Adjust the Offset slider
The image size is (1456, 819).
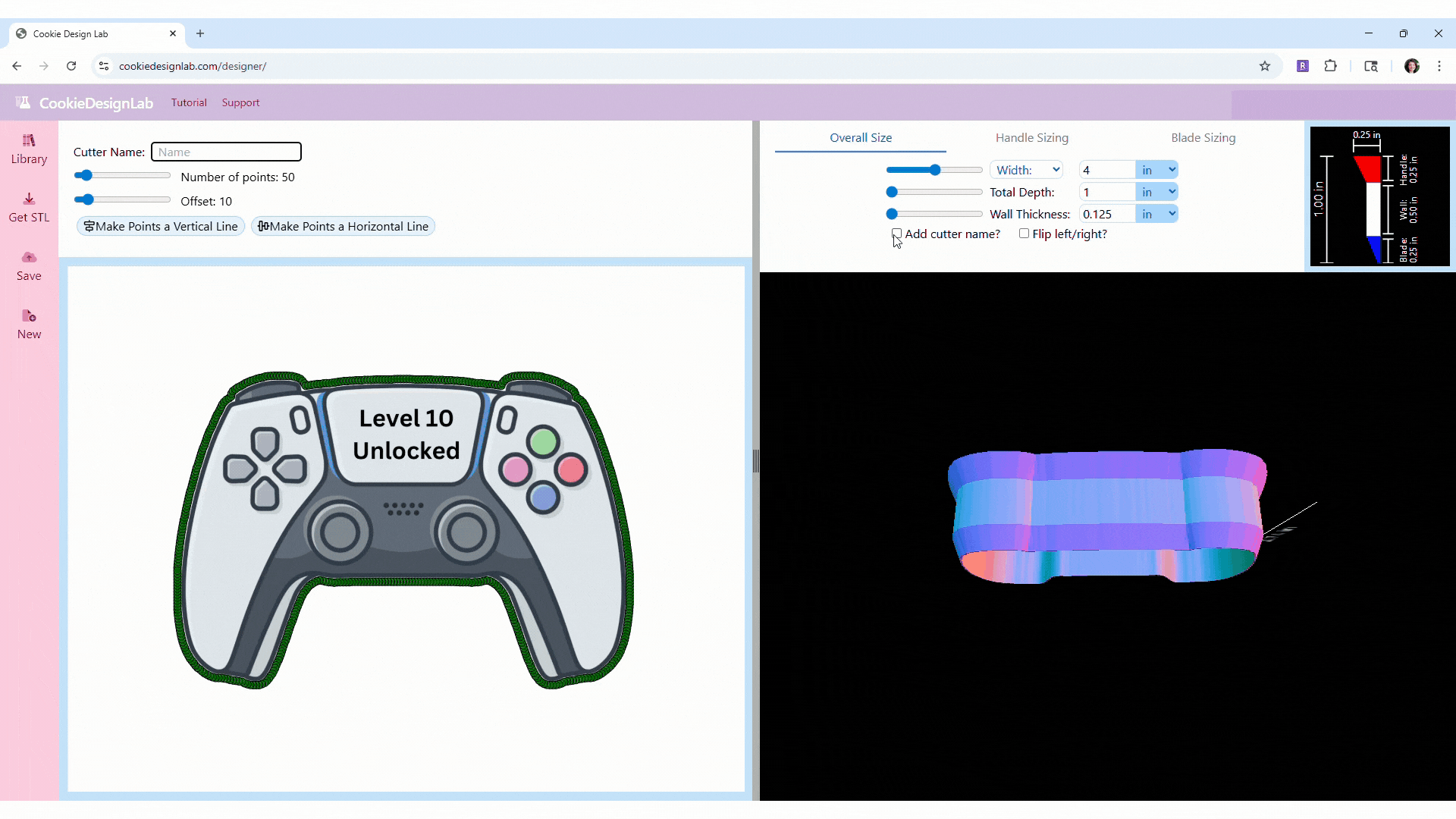click(122, 199)
